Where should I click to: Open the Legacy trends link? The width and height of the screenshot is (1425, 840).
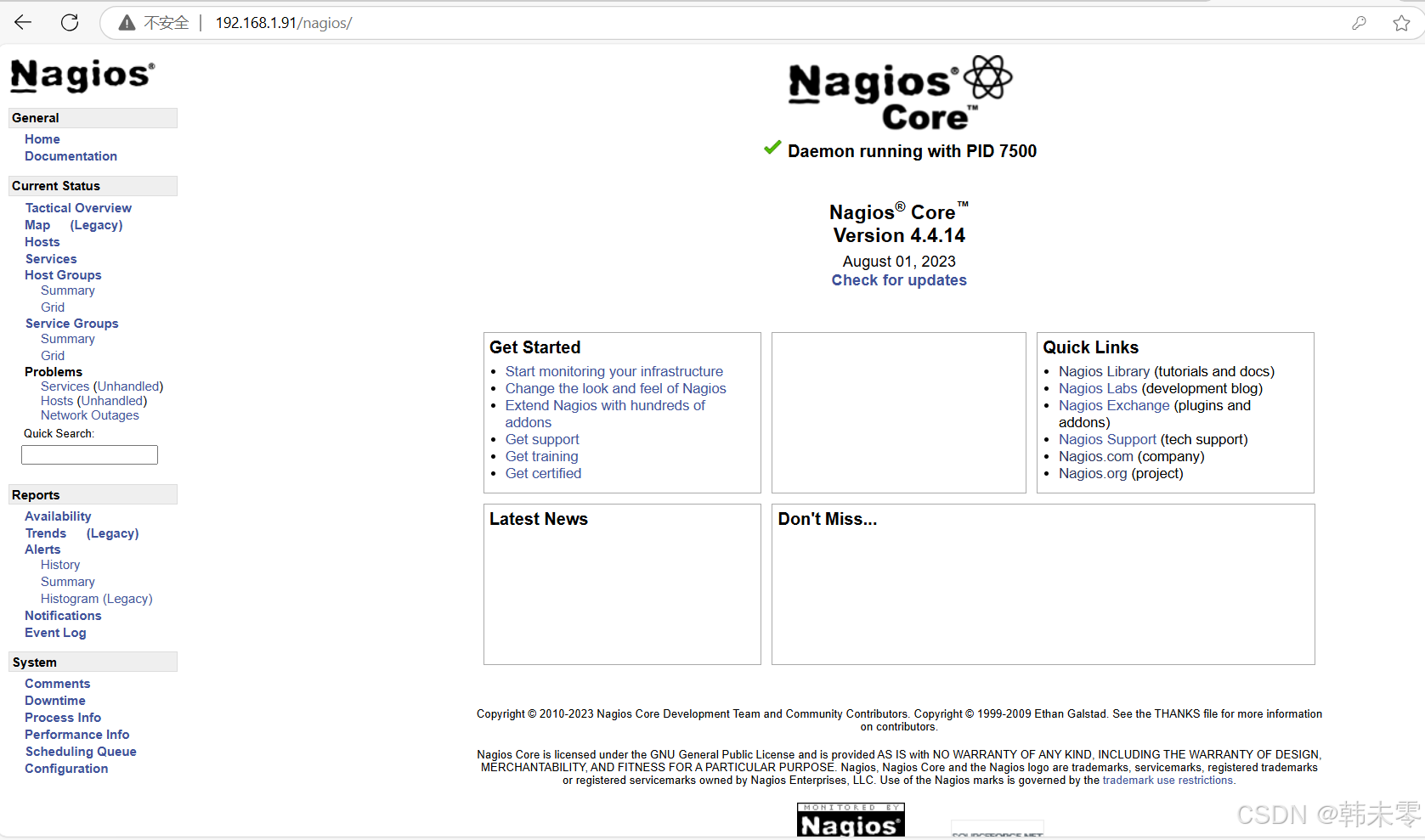click(x=112, y=533)
